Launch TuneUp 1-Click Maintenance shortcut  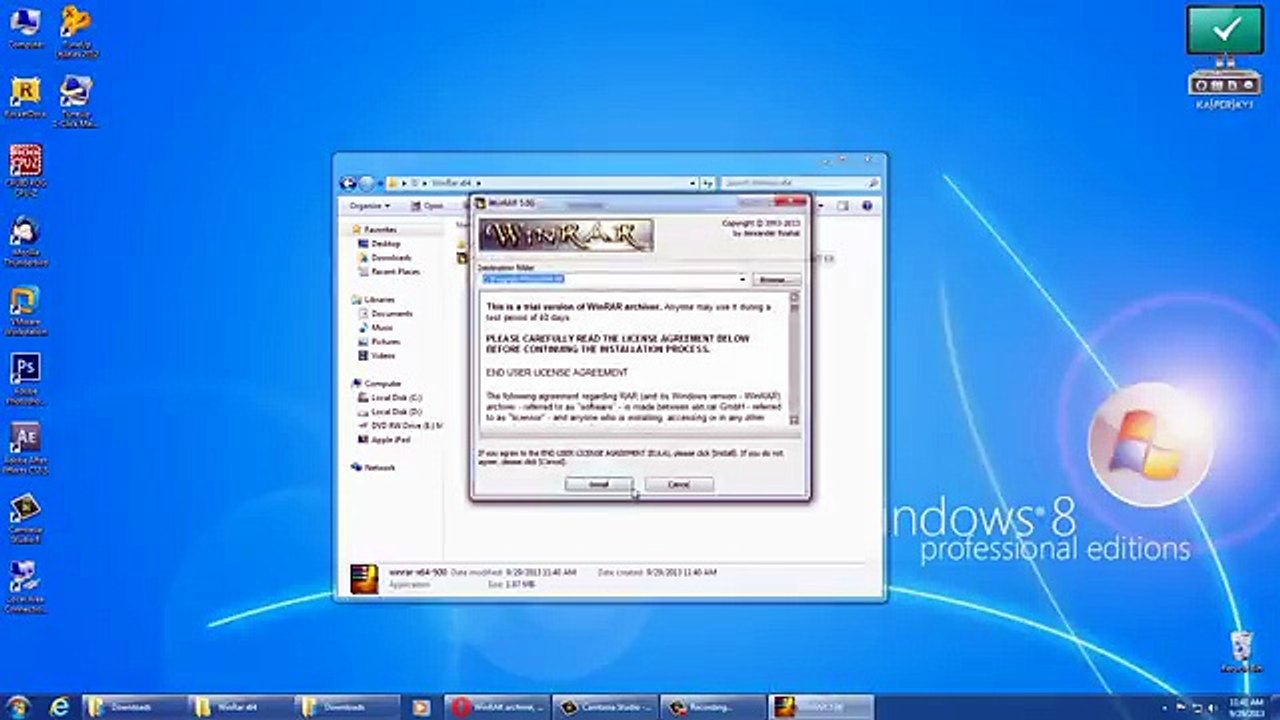click(76, 101)
